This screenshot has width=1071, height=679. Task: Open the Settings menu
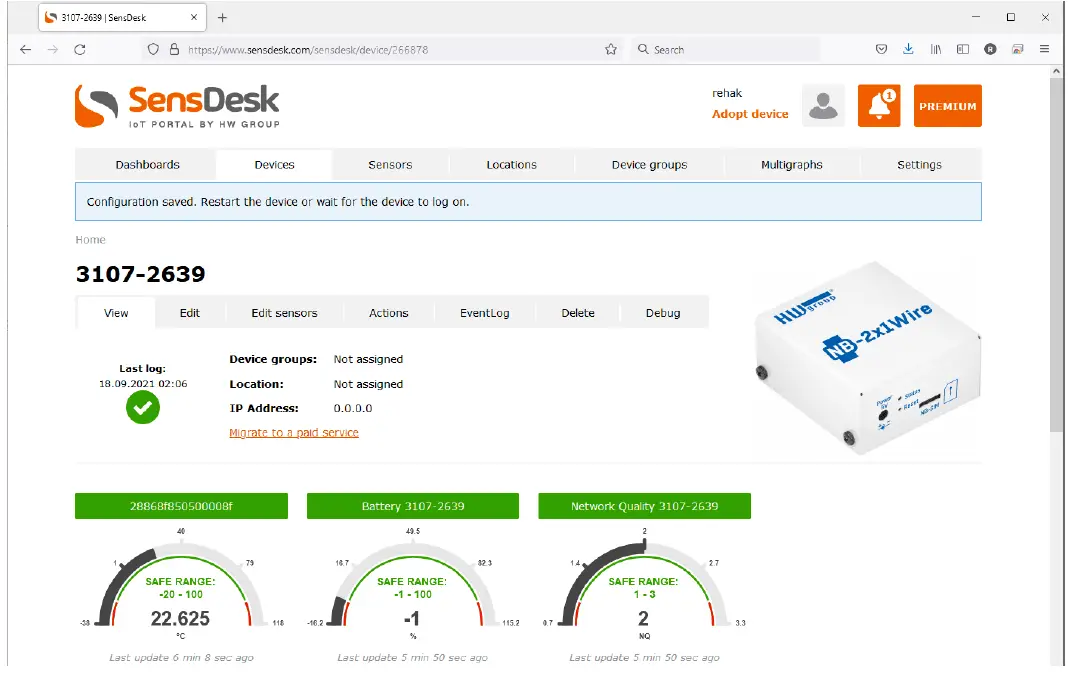(x=919, y=165)
